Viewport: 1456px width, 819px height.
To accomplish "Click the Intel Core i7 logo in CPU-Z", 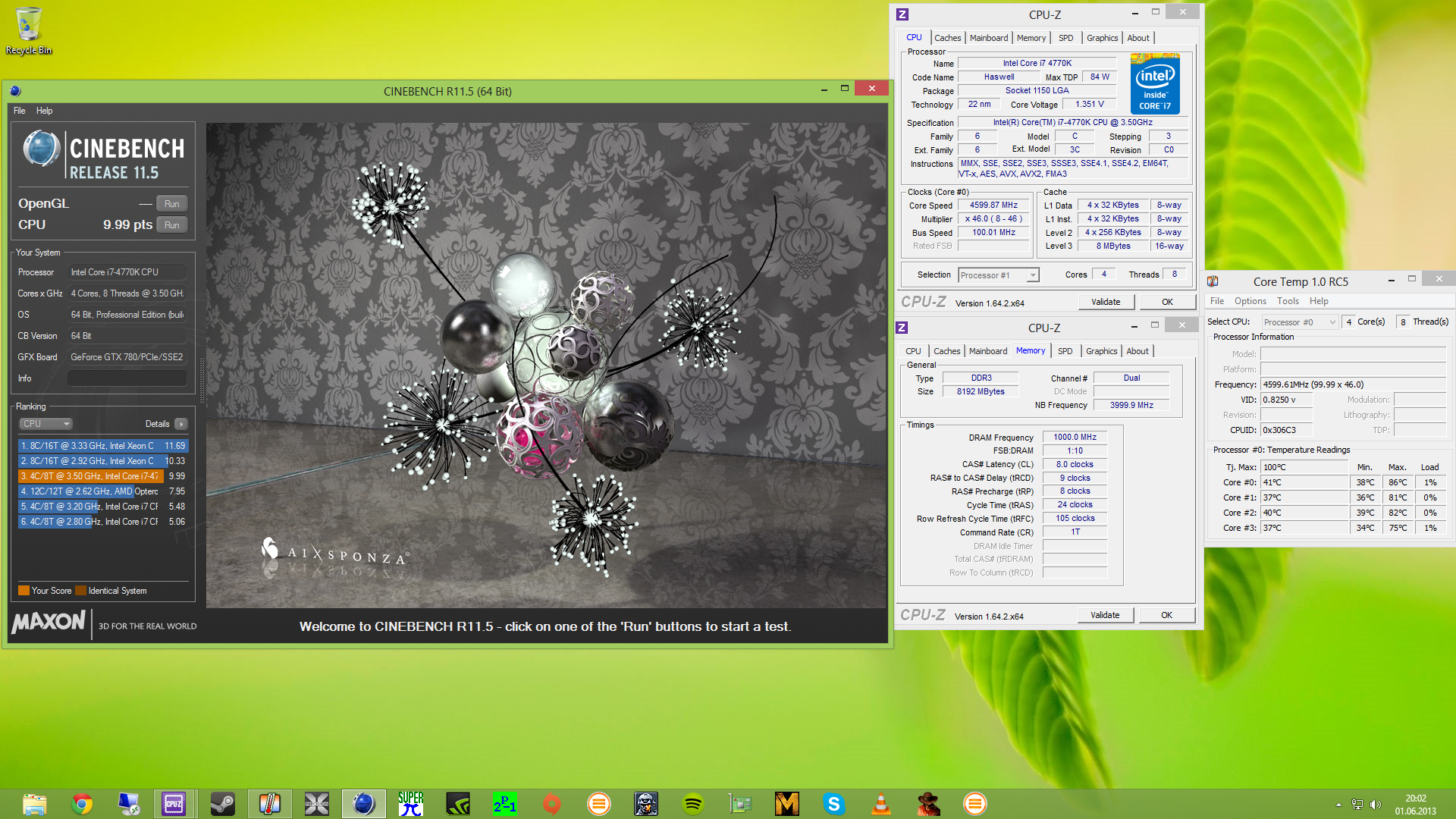I will [x=1155, y=83].
